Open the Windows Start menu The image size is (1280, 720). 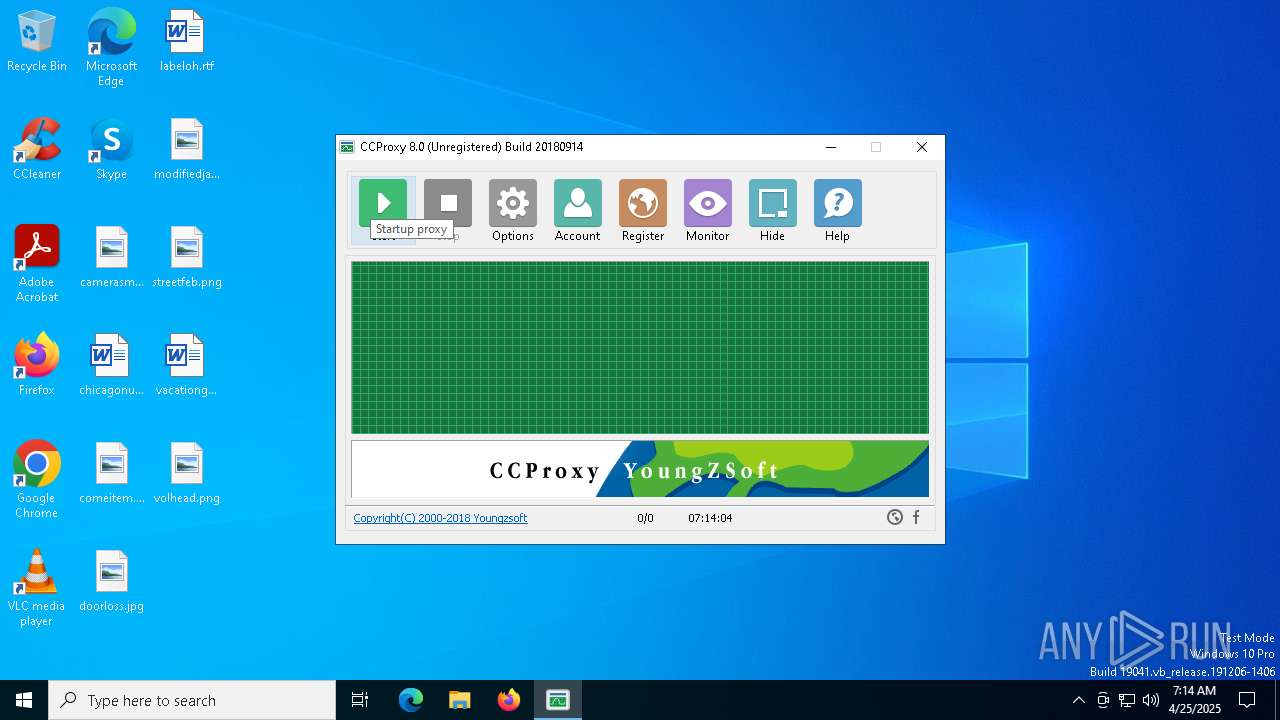coord(24,700)
